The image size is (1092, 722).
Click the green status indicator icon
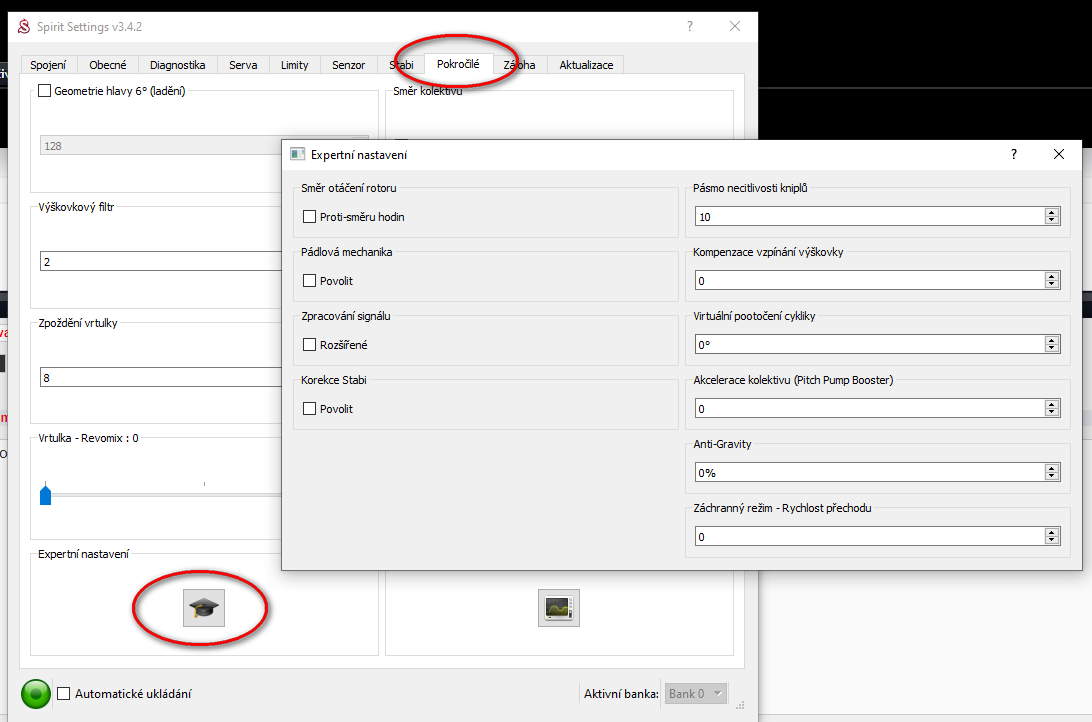36,693
